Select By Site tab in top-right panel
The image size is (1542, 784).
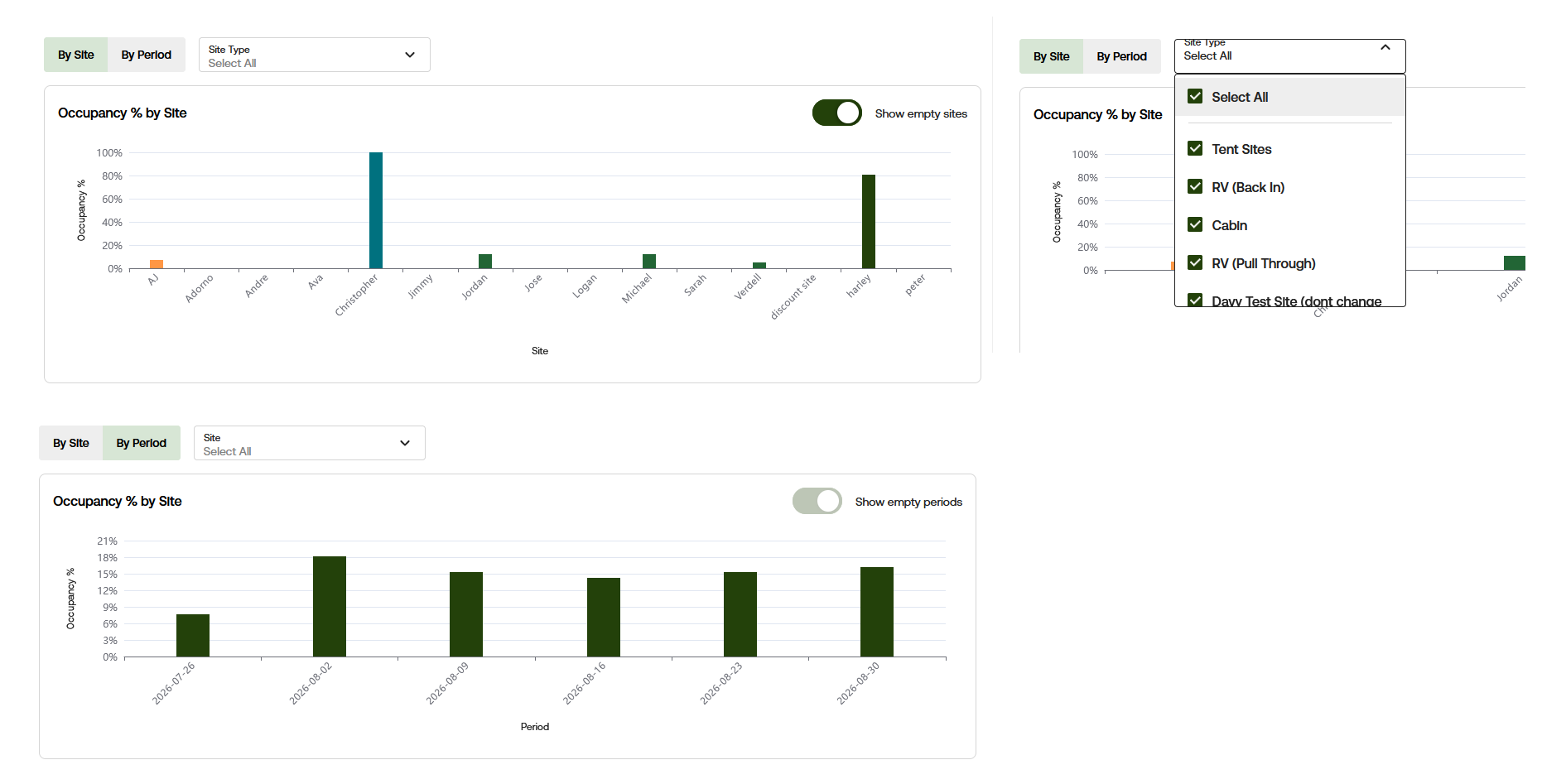1051,56
